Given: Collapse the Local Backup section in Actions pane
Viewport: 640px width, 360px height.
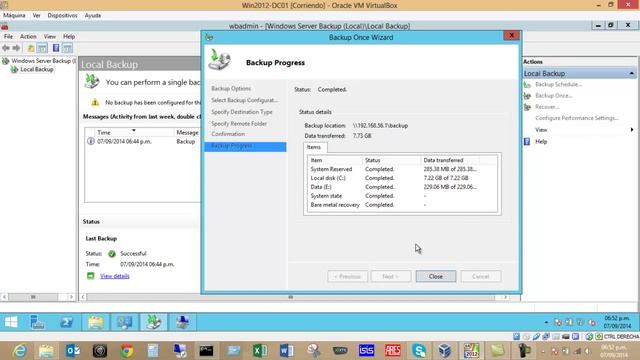Looking at the screenshot, I should 631,73.
